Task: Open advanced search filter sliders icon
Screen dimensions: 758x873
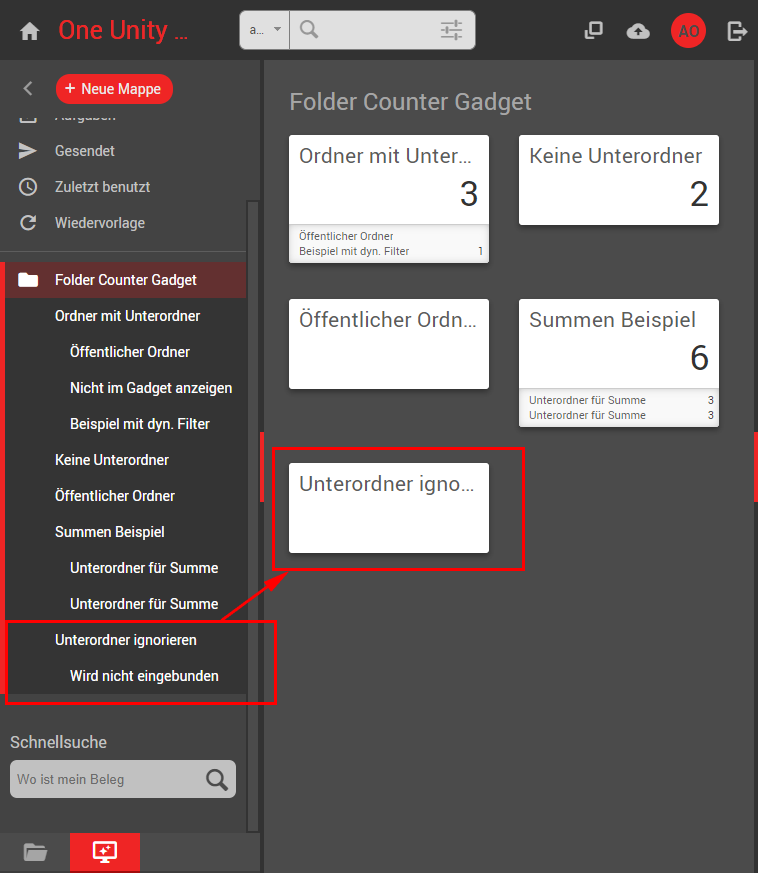Action: (x=451, y=30)
